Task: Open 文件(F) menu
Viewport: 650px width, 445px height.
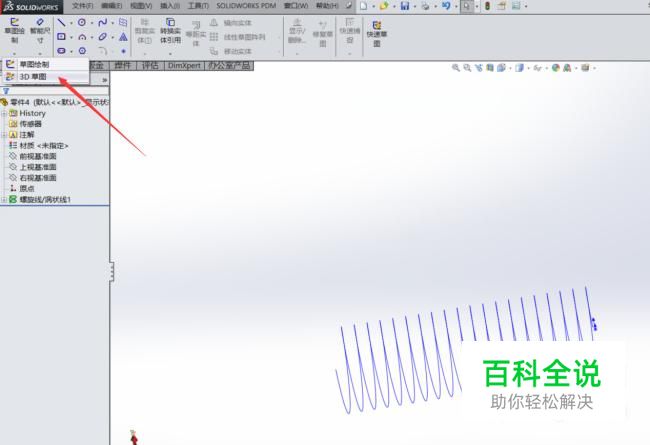Action: pos(82,6)
